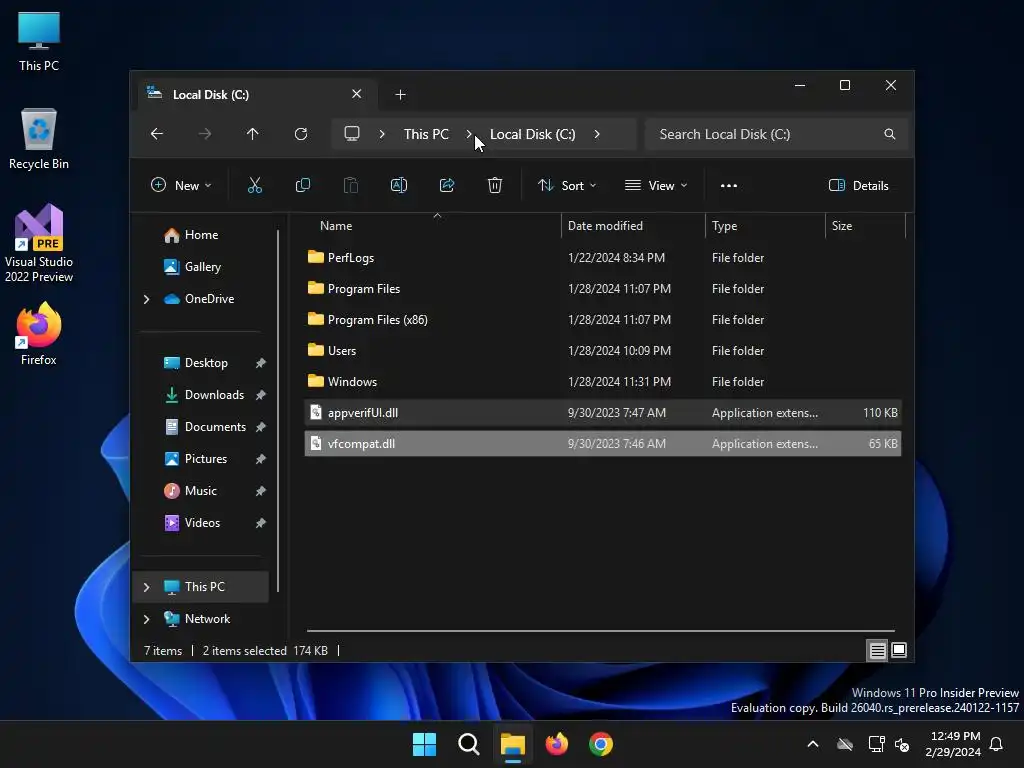Open the View dropdown

click(656, 185)
